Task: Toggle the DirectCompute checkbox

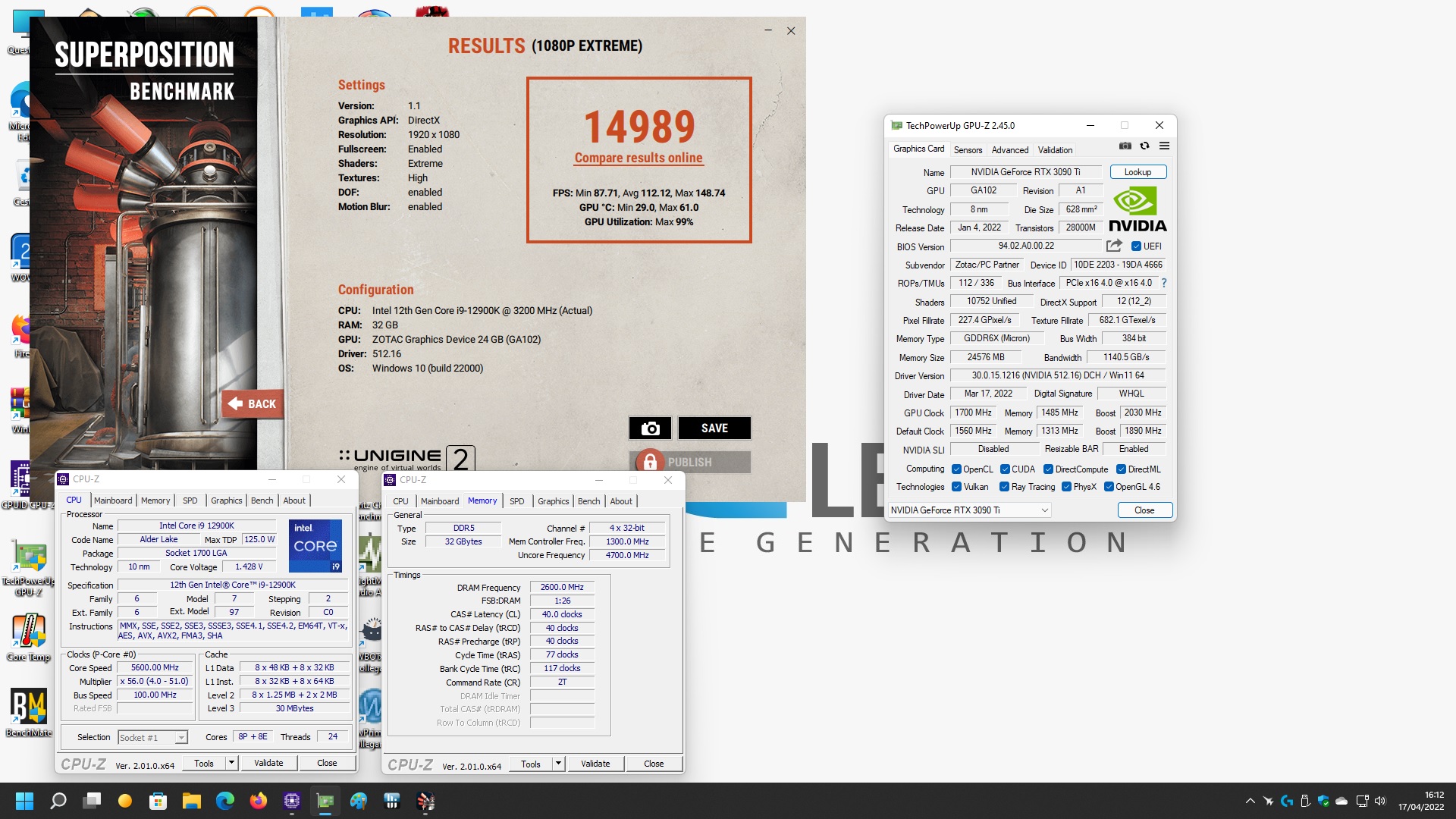Action: click(x=1048, y=469)
